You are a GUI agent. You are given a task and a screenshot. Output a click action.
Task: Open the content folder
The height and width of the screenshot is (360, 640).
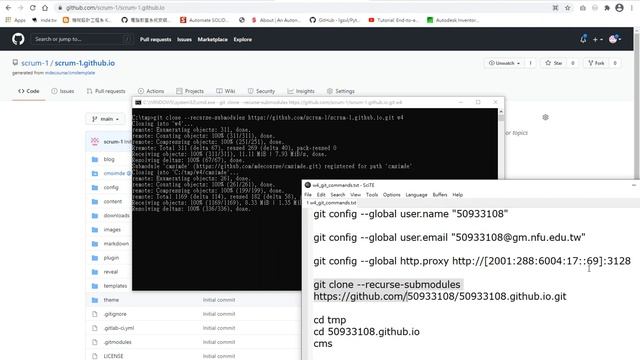pyautogui.click(x=113, y=202)
